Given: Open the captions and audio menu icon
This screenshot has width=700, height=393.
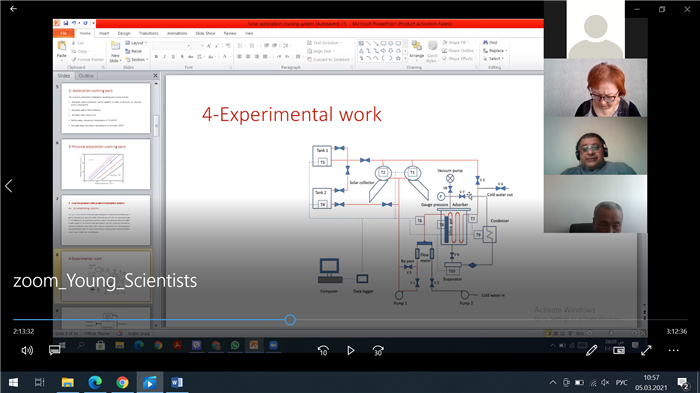Looking at the screenshot, I should (55, 351).
